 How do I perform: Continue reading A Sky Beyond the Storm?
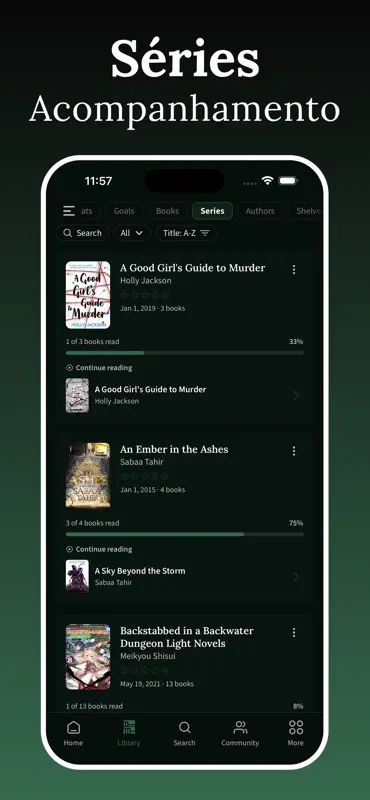[x=185, y=577]
